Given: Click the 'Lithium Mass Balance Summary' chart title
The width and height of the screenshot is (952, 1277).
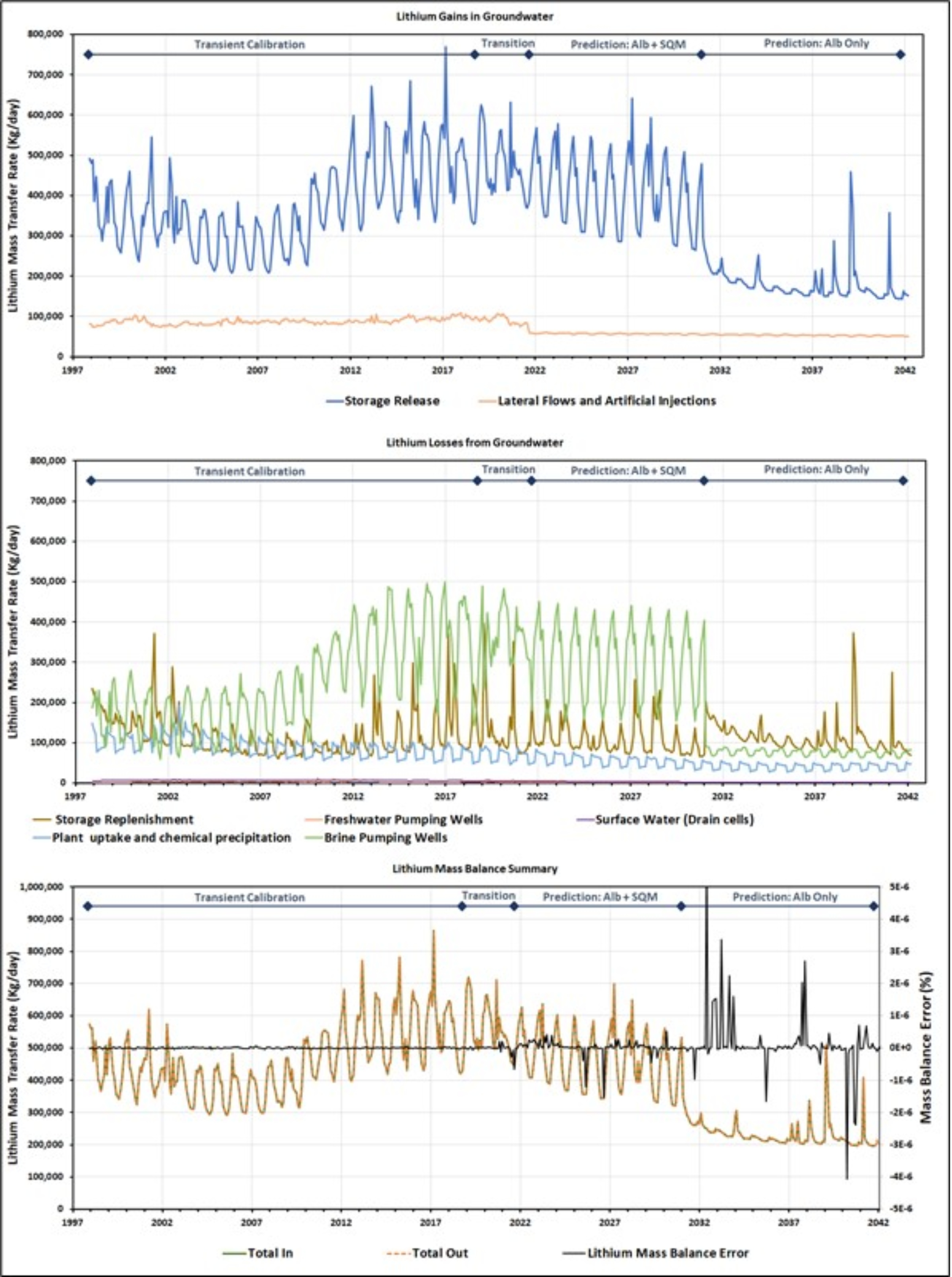Looking at the screenshot, I should [x=475, y=868].
